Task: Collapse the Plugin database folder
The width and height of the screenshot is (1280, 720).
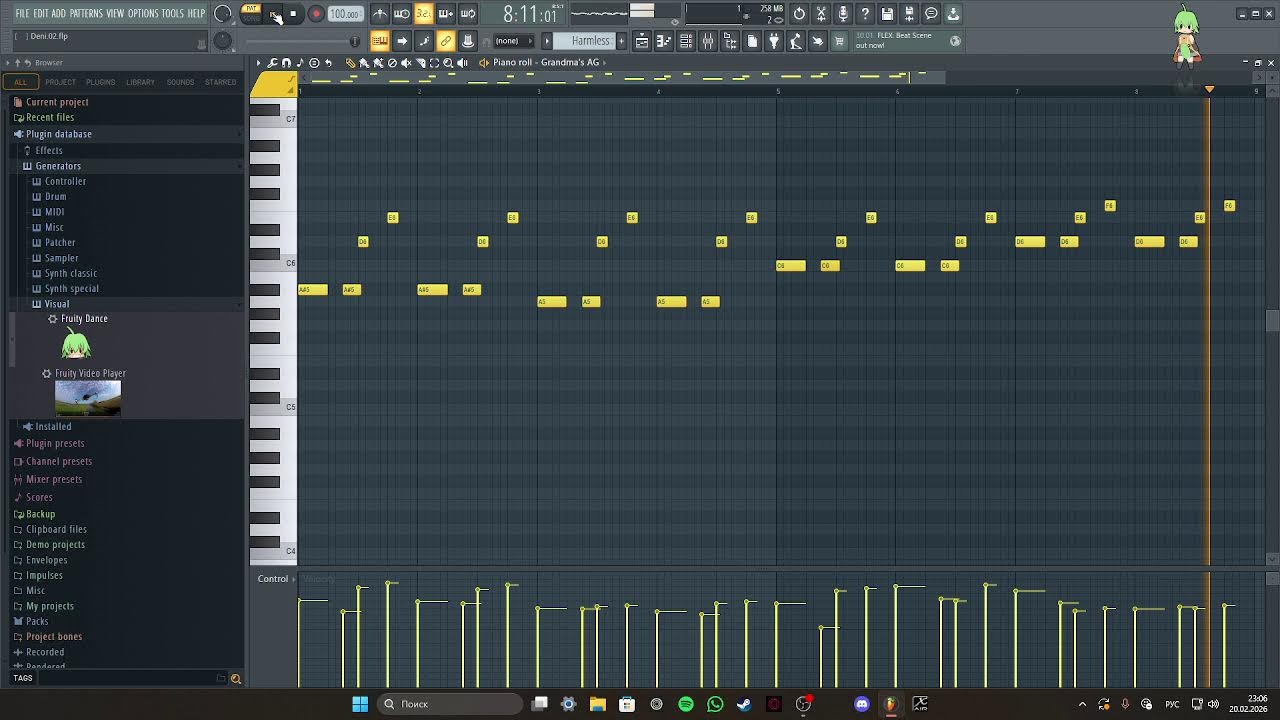Action: pyautogui.click(x=59, y=134)
